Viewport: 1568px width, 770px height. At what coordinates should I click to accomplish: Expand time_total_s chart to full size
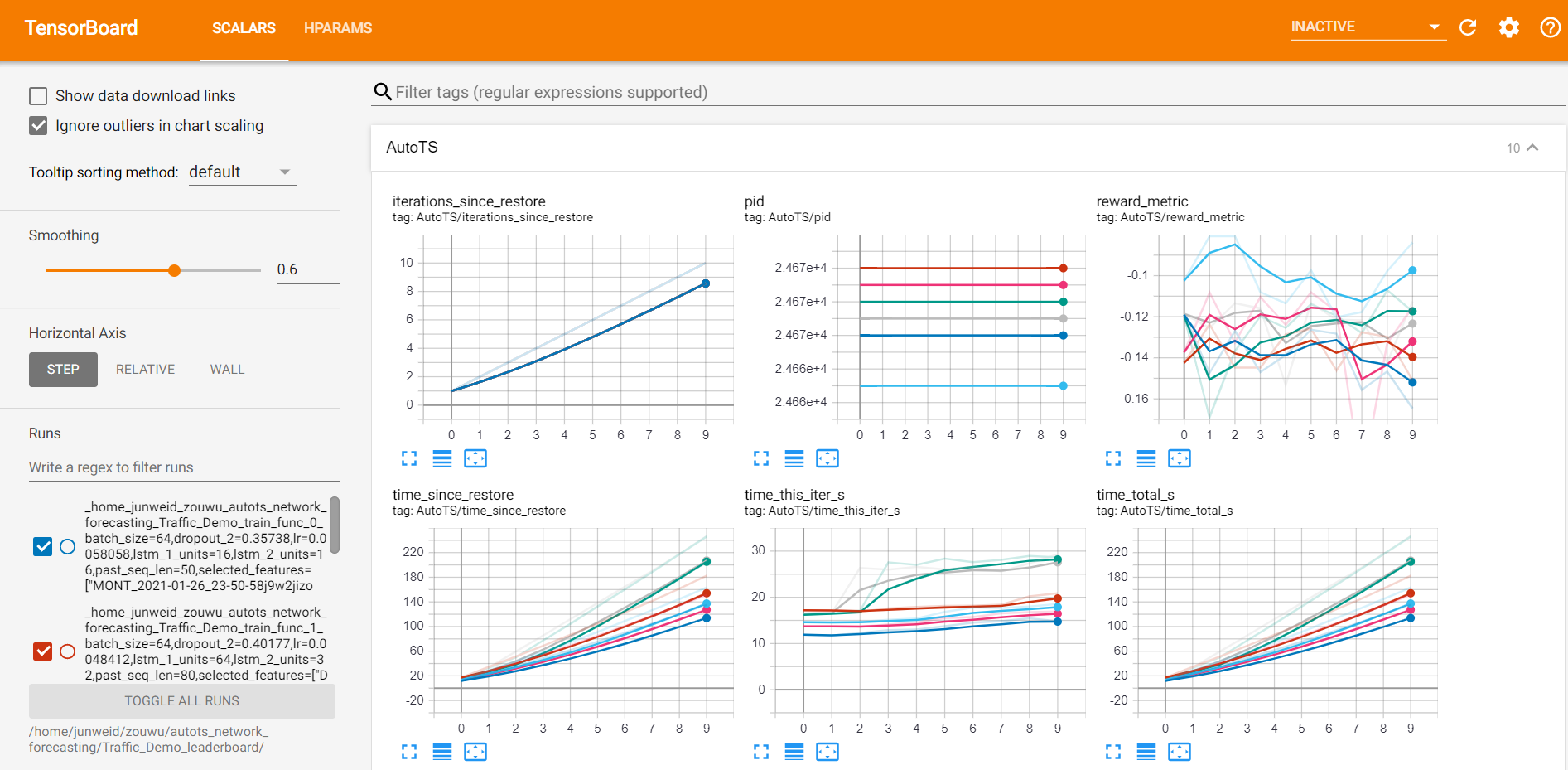click(1113, 752)
